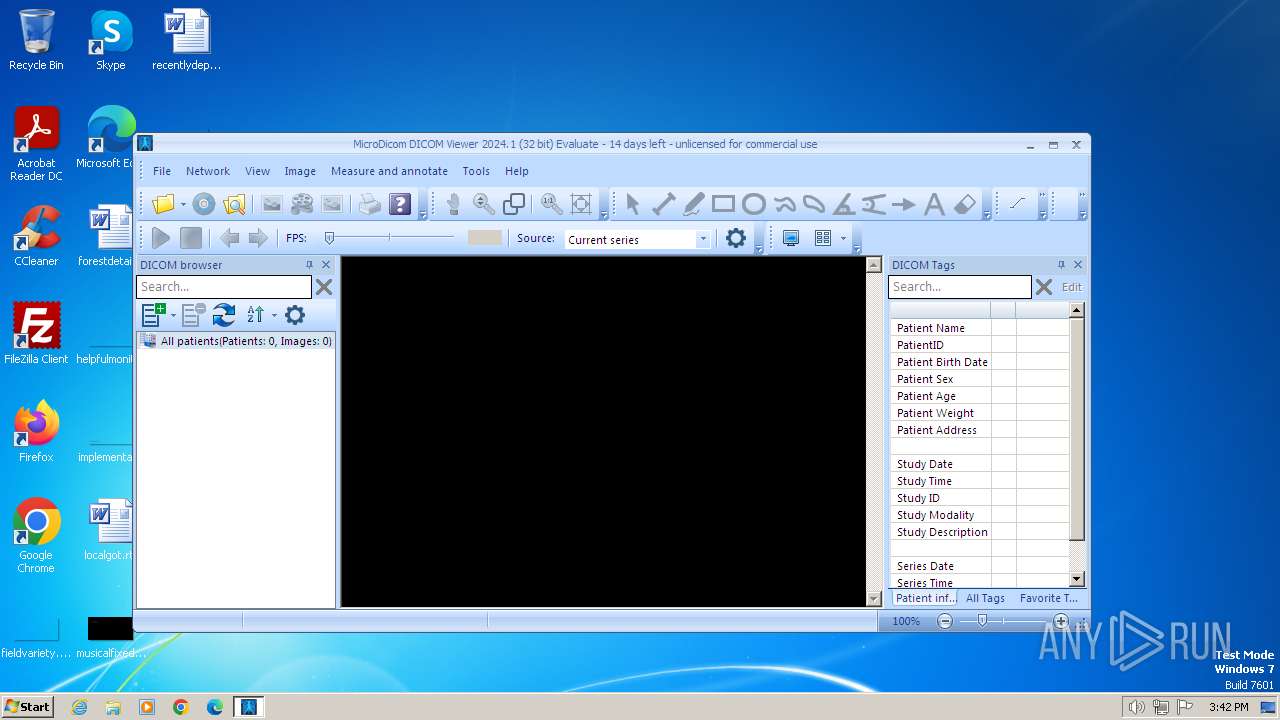Open file with the folder icon

pyautogui.click(x=163, y=204)
